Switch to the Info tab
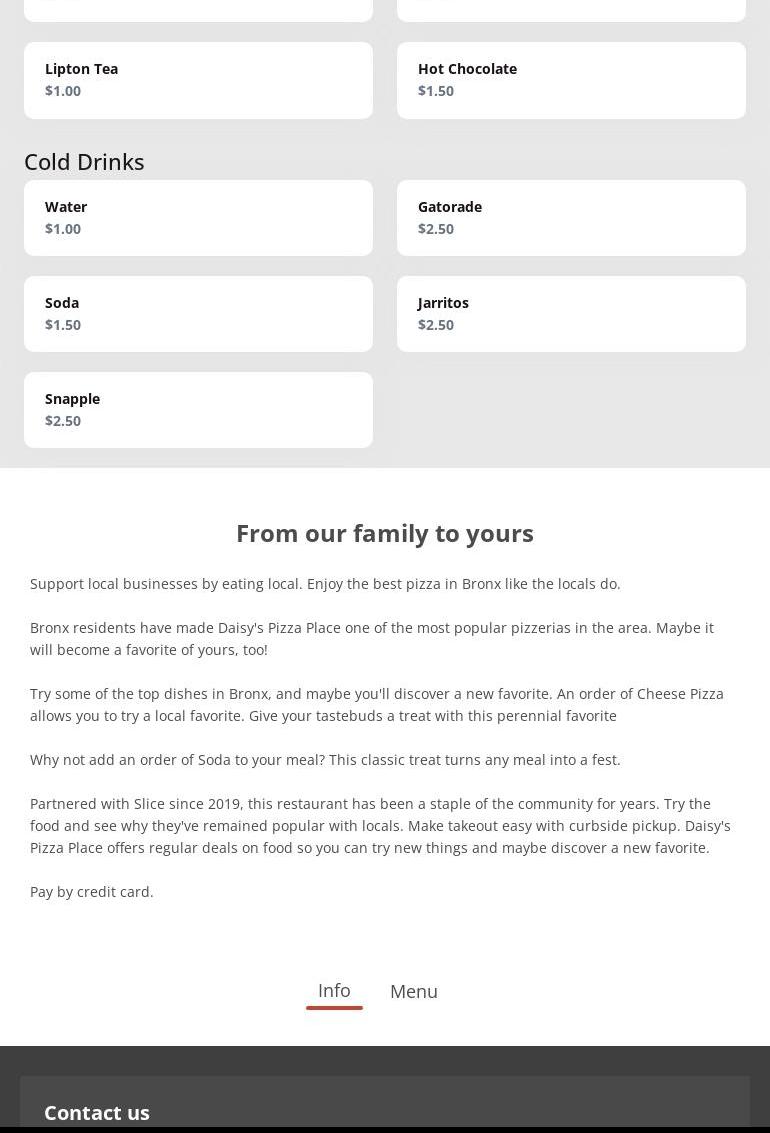Screen dimensions: 770x1133 334,991
